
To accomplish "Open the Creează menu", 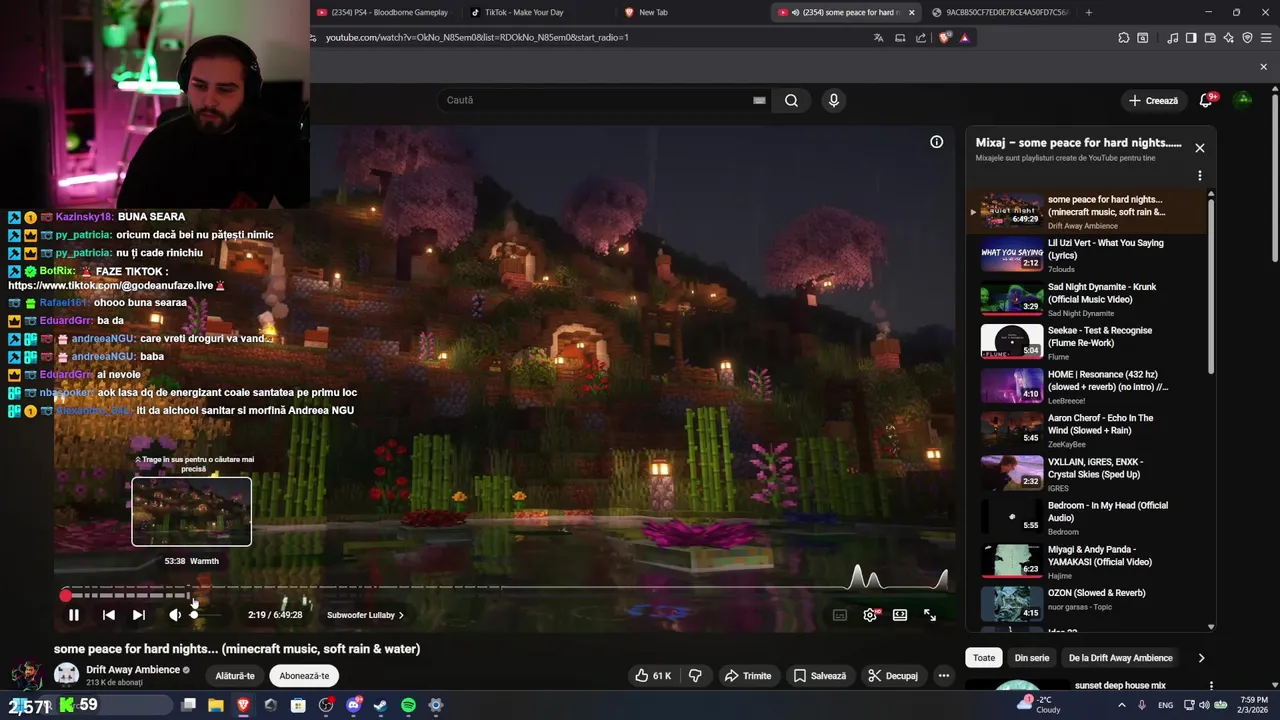I will (1153, 100).
